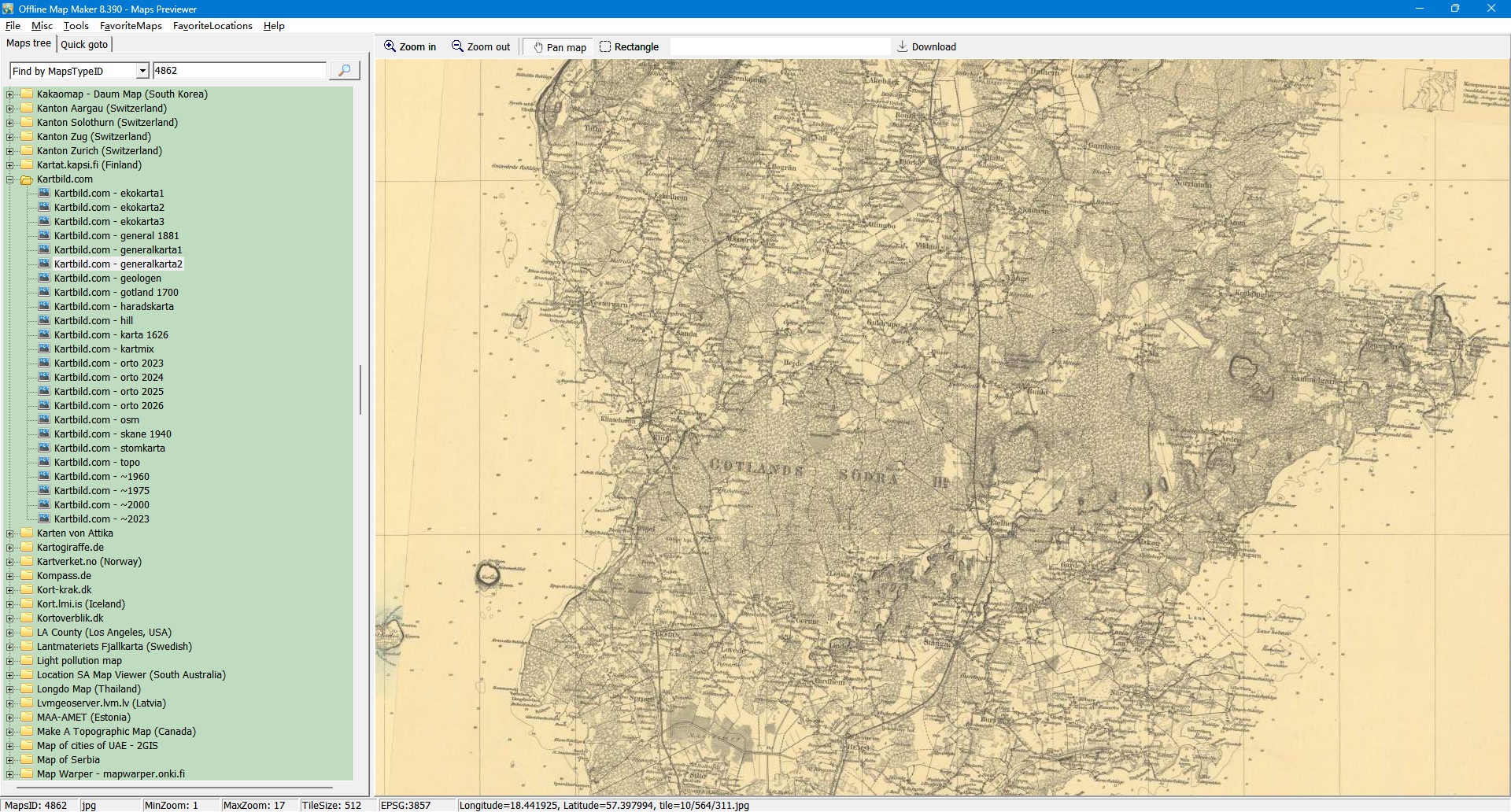Click the map icon beside kartmix

[x=44, y=349]
